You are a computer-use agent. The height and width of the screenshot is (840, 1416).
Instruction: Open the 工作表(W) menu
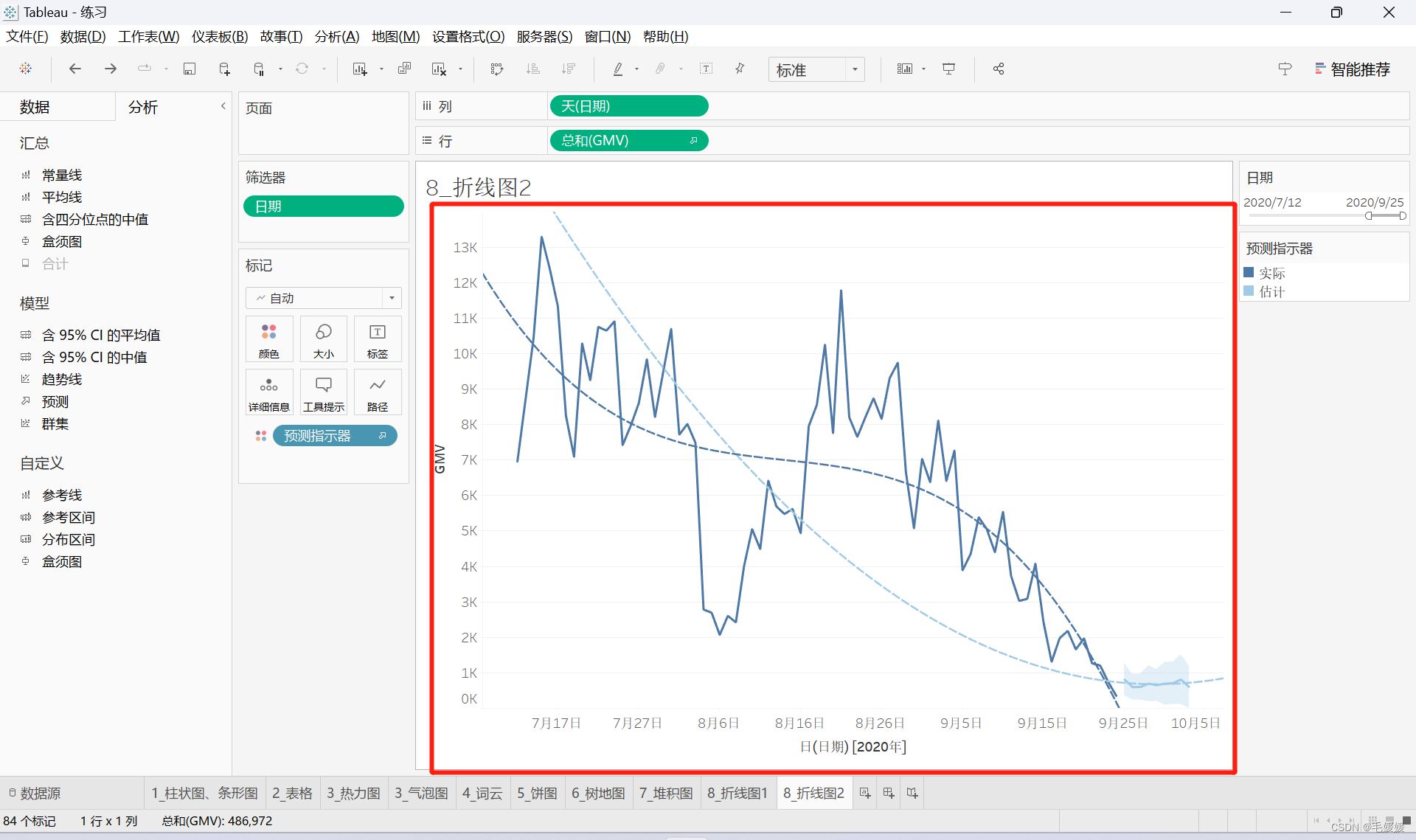click(x=148, y=36)
